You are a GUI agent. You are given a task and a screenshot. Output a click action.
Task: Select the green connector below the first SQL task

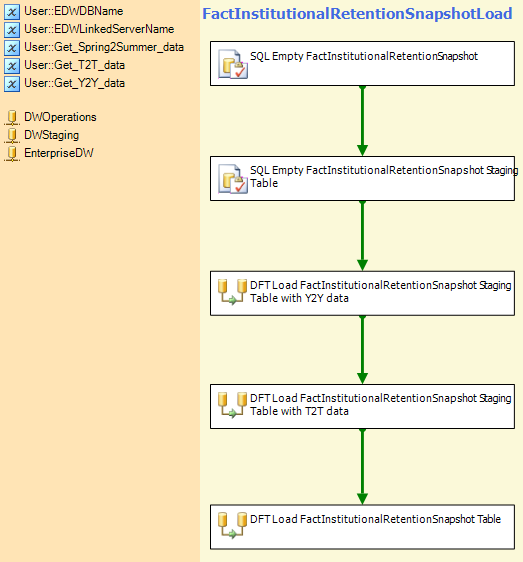362,121
